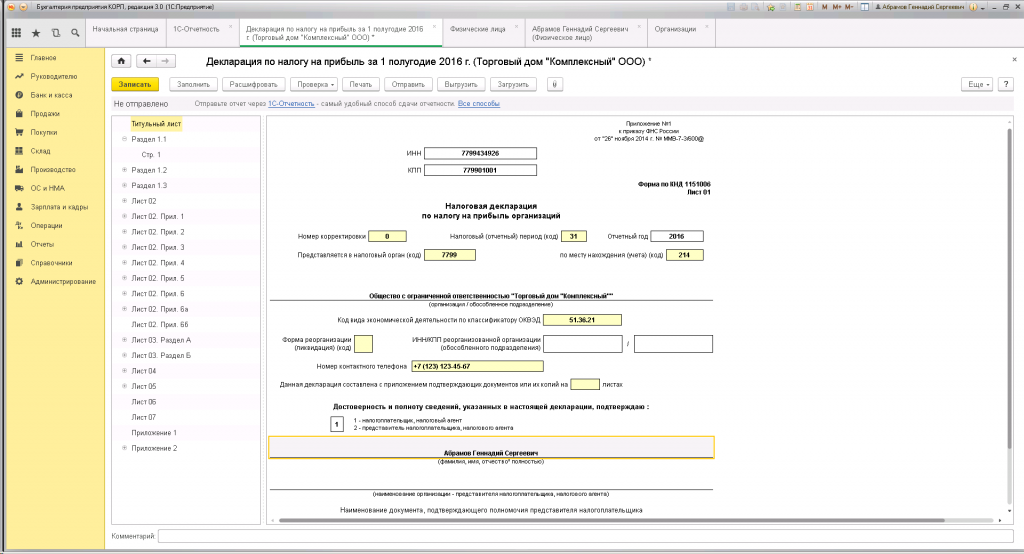Click the Номер корректировки field

(x=387, y=236)
